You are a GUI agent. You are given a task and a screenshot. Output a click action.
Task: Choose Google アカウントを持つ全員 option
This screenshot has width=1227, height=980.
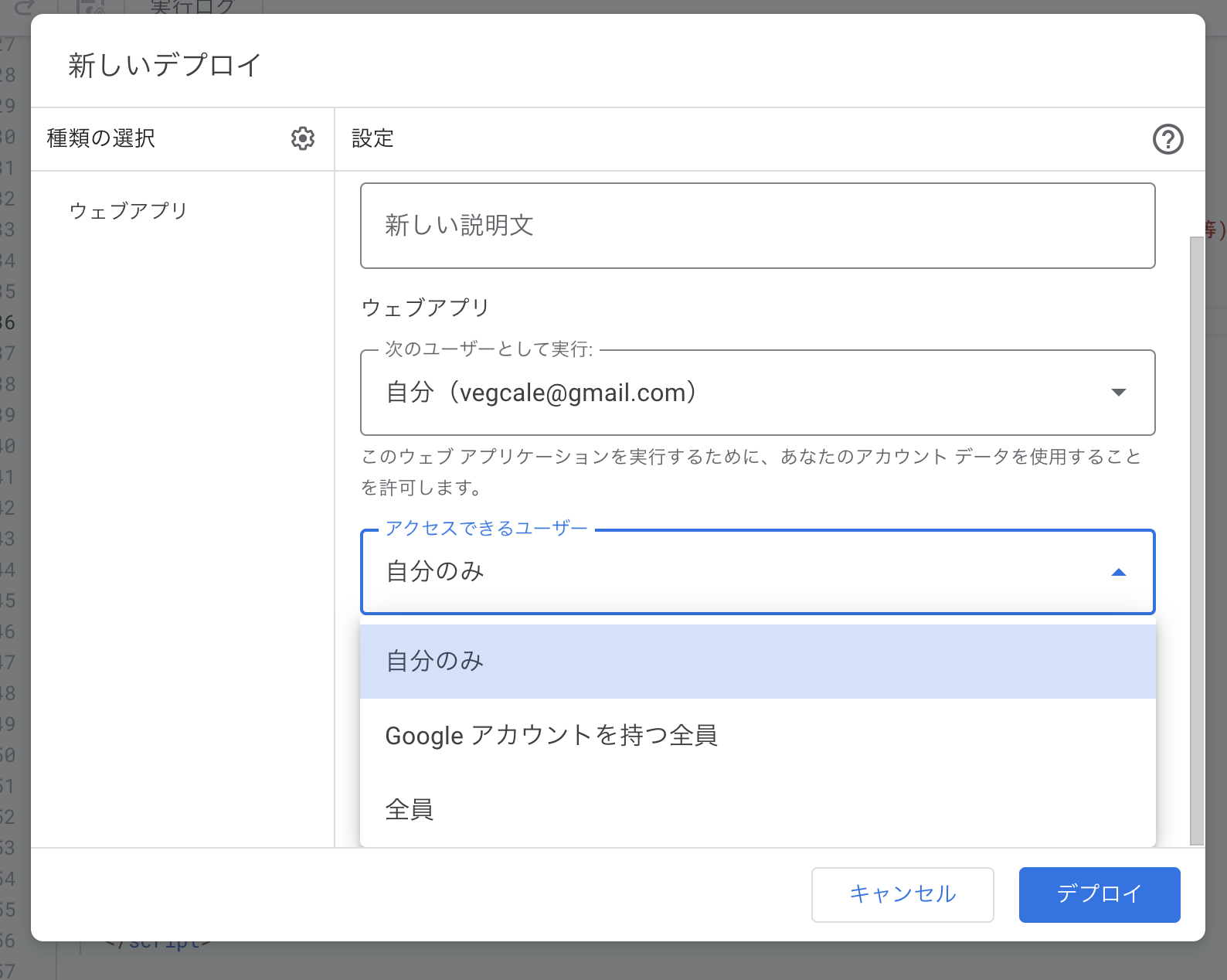[757, 736]
